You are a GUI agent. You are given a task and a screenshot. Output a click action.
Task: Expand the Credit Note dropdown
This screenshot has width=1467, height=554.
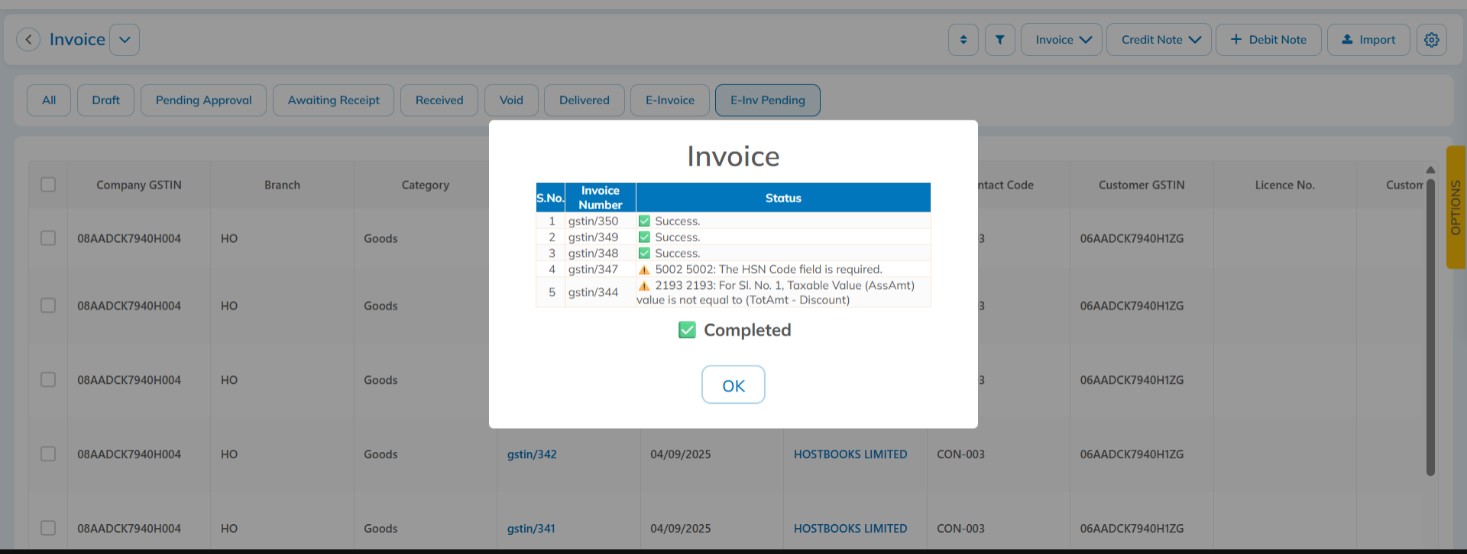click(1159, 40)
